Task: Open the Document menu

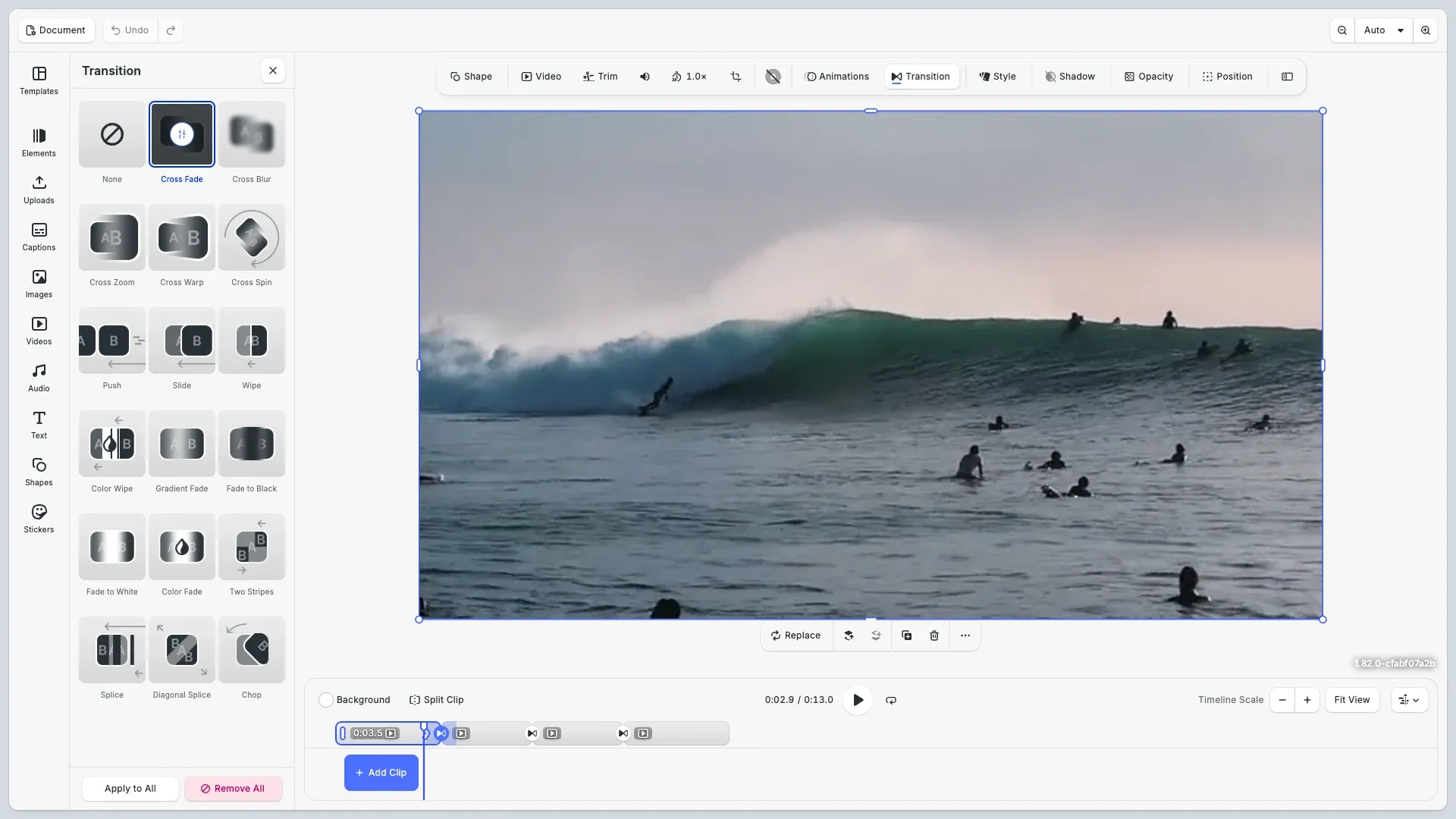Action: coord(56,30)
